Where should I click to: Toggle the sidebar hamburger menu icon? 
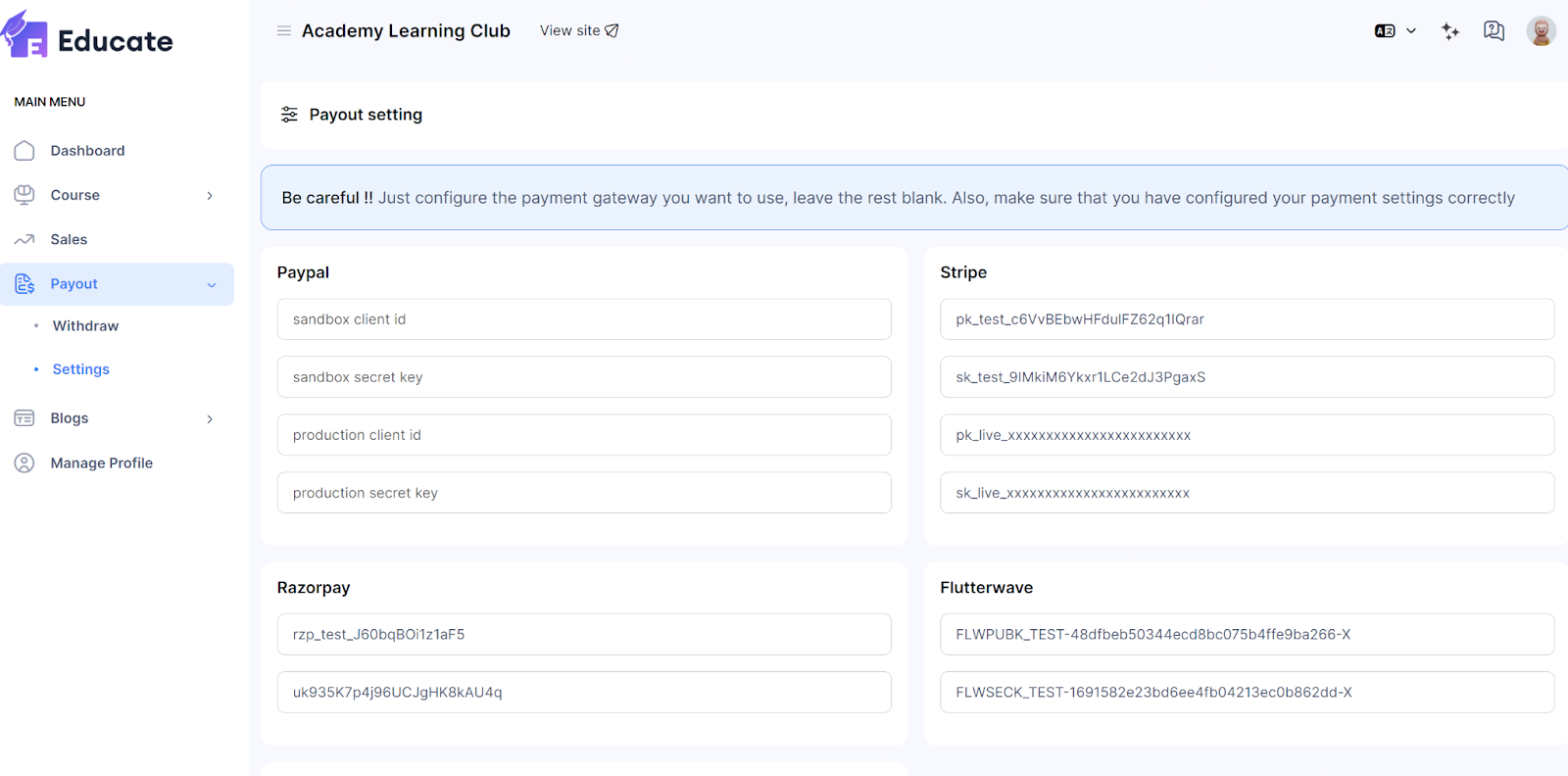284,31
